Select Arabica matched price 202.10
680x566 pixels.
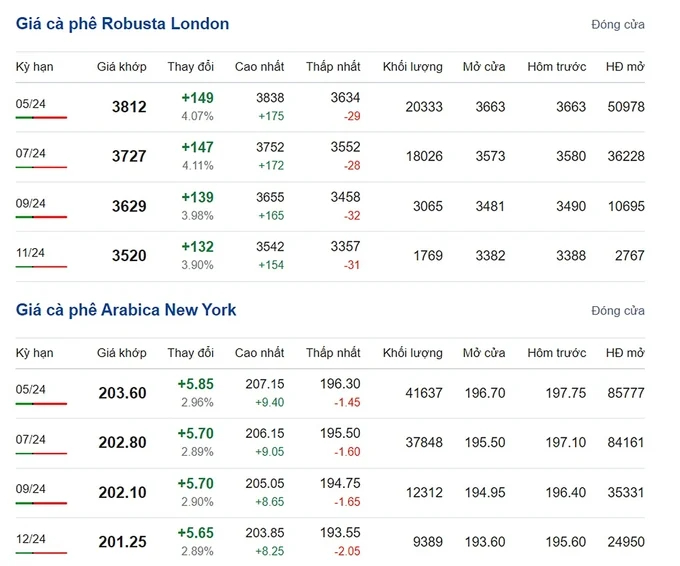click(x=122, y=492)
